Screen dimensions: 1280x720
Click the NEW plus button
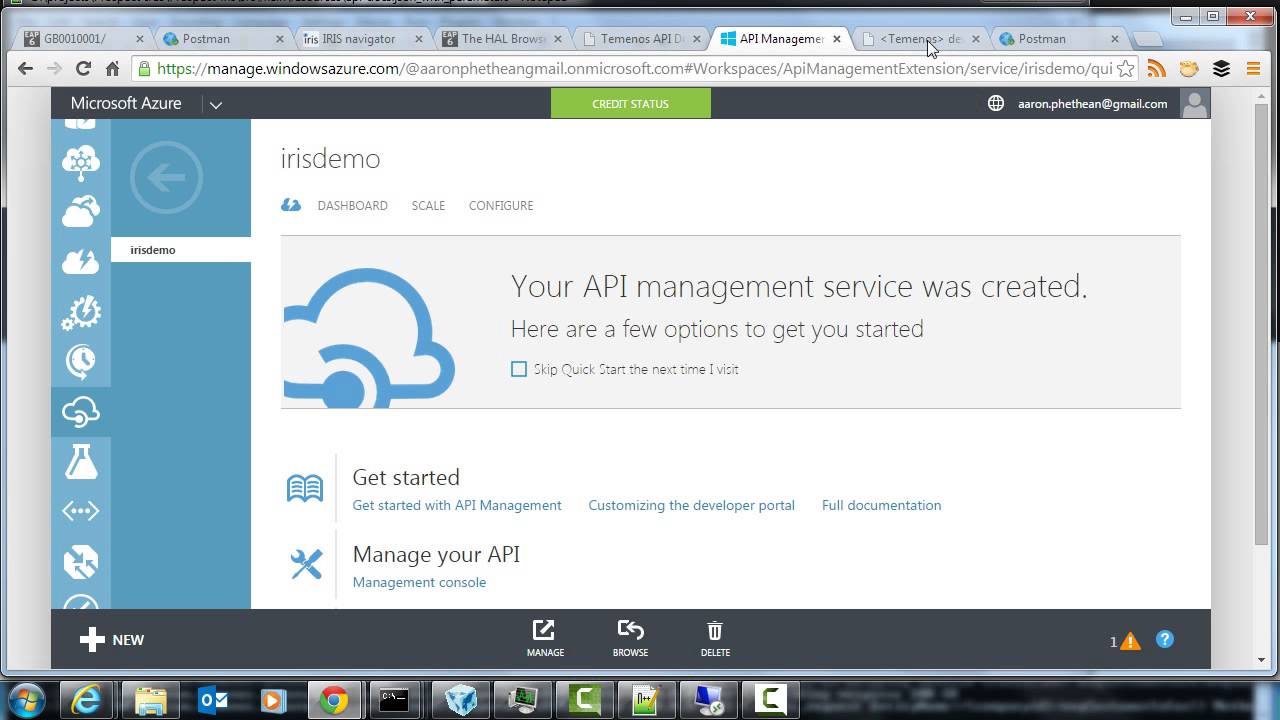(112, 640)
